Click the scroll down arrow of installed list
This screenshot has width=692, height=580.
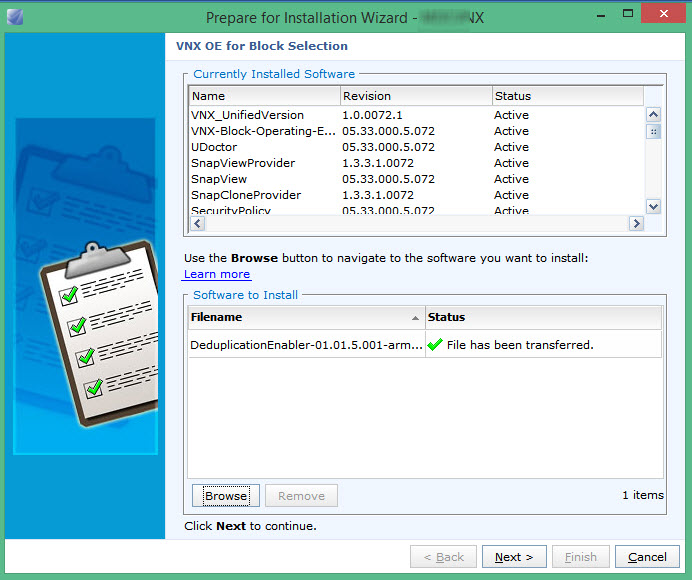coord(653,206)
